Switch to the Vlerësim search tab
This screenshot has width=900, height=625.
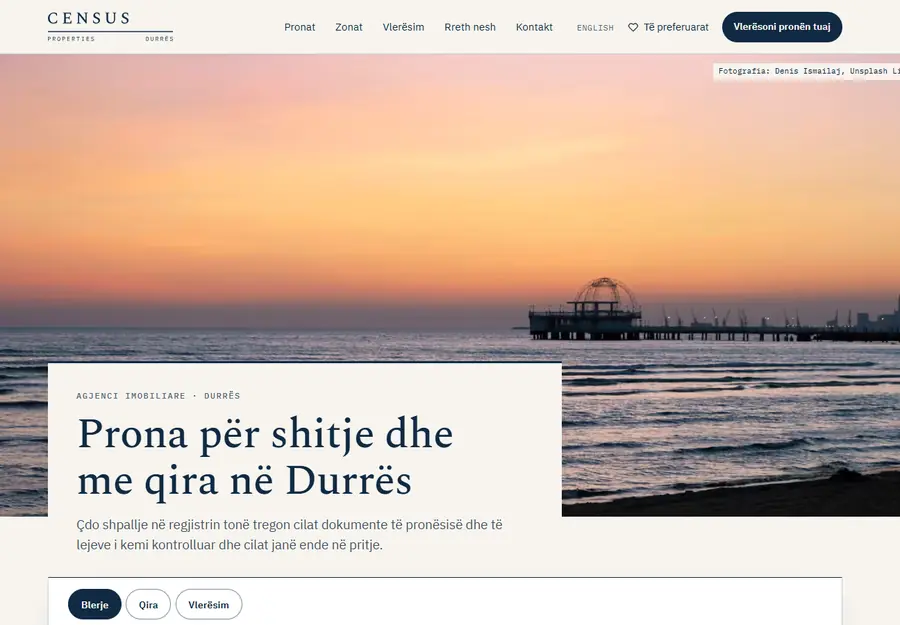click(x=209, y=604)
